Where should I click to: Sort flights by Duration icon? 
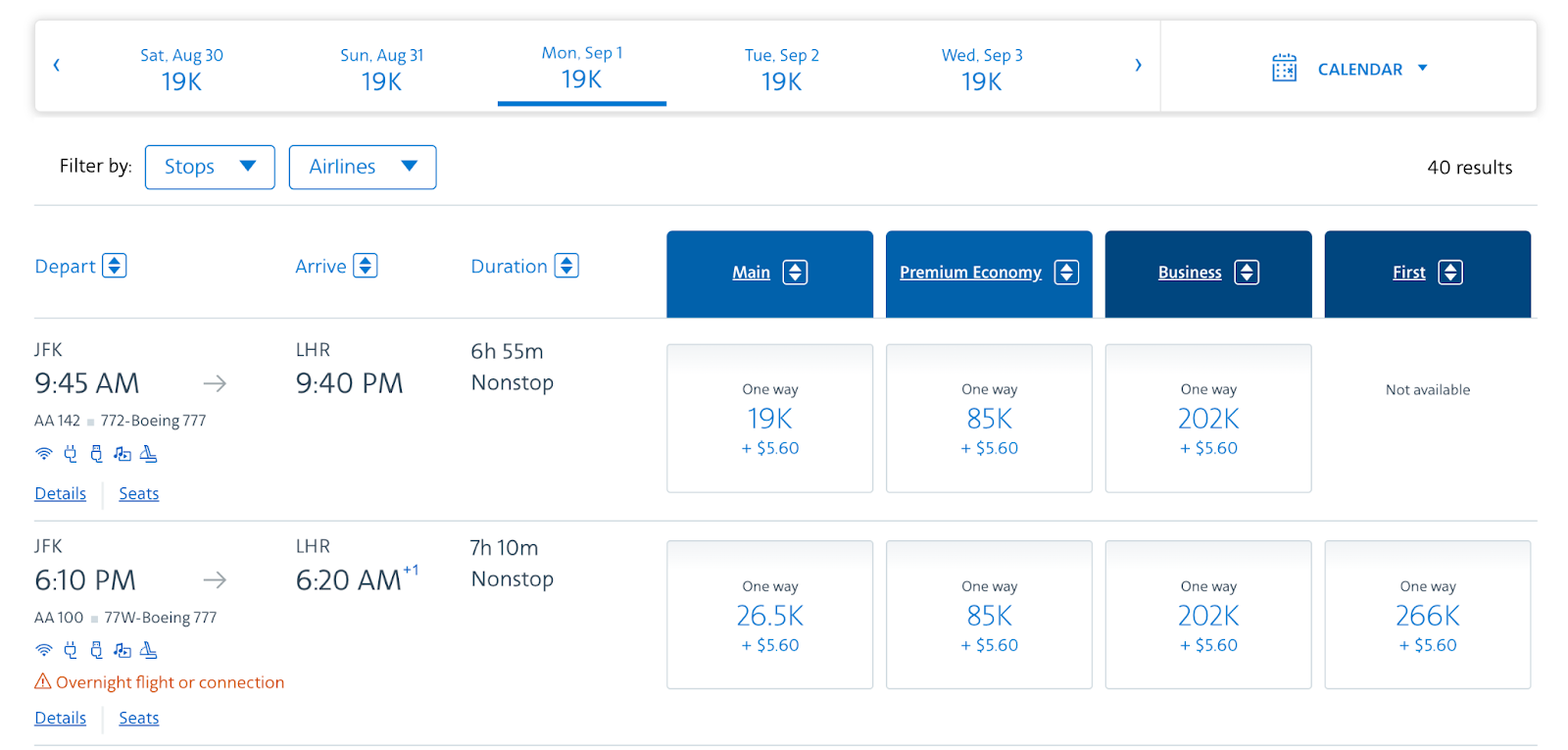tap(566, 266)
